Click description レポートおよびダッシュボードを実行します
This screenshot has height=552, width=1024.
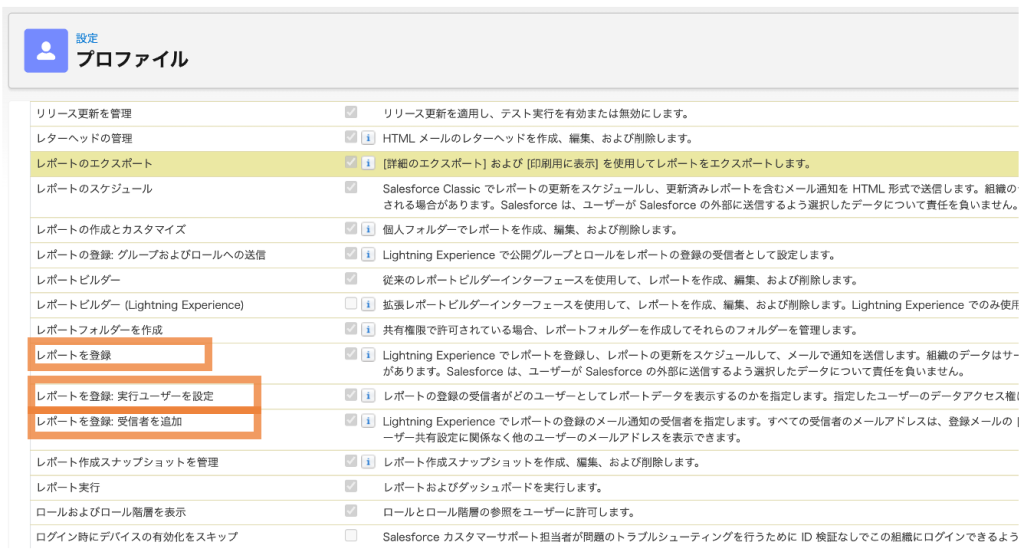click(493, 487)
